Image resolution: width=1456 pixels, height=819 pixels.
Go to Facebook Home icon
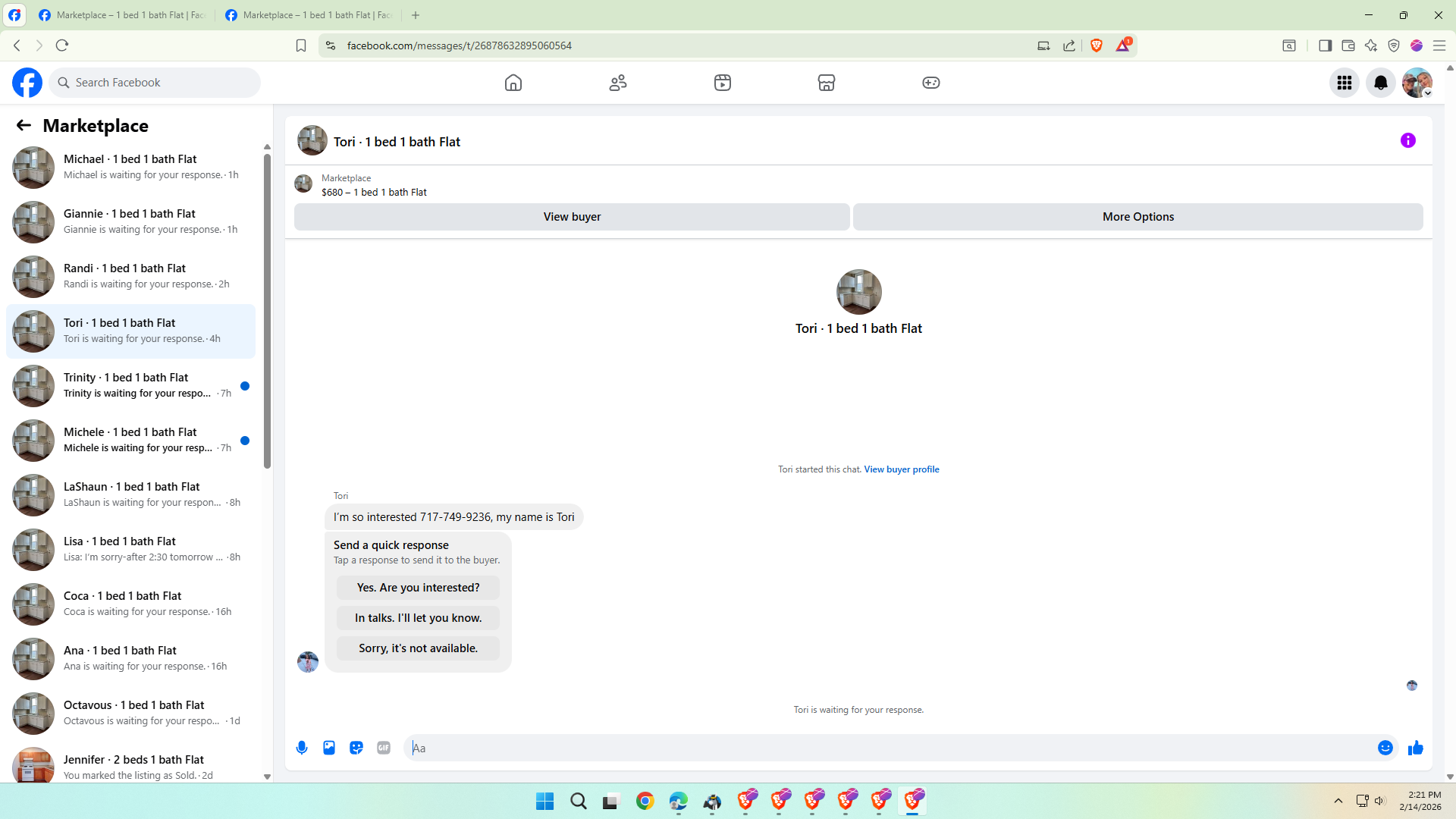[x=513, y=83]
